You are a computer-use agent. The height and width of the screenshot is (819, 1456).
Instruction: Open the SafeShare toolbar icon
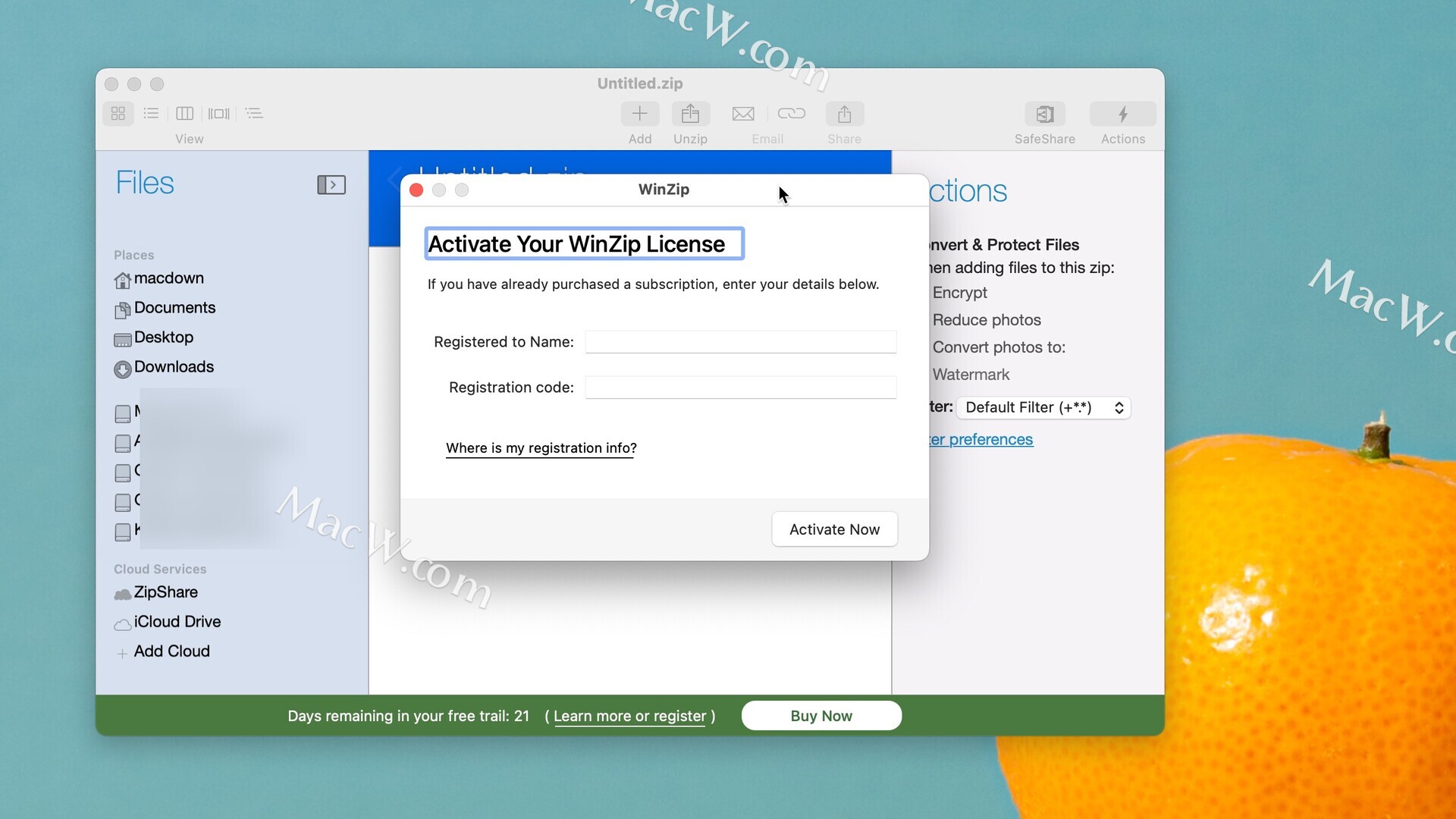[x=1044, y=115]
